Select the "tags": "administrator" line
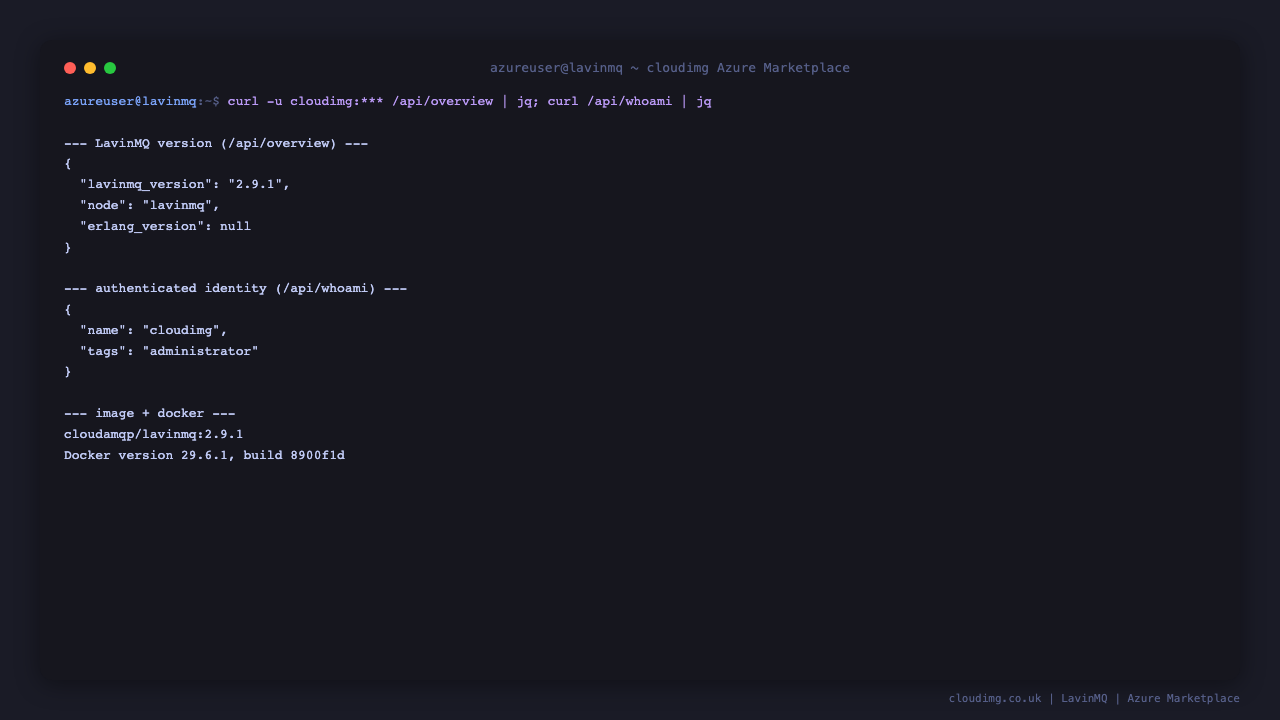The height and width of the screenshot is (720, 1280). 169,351
